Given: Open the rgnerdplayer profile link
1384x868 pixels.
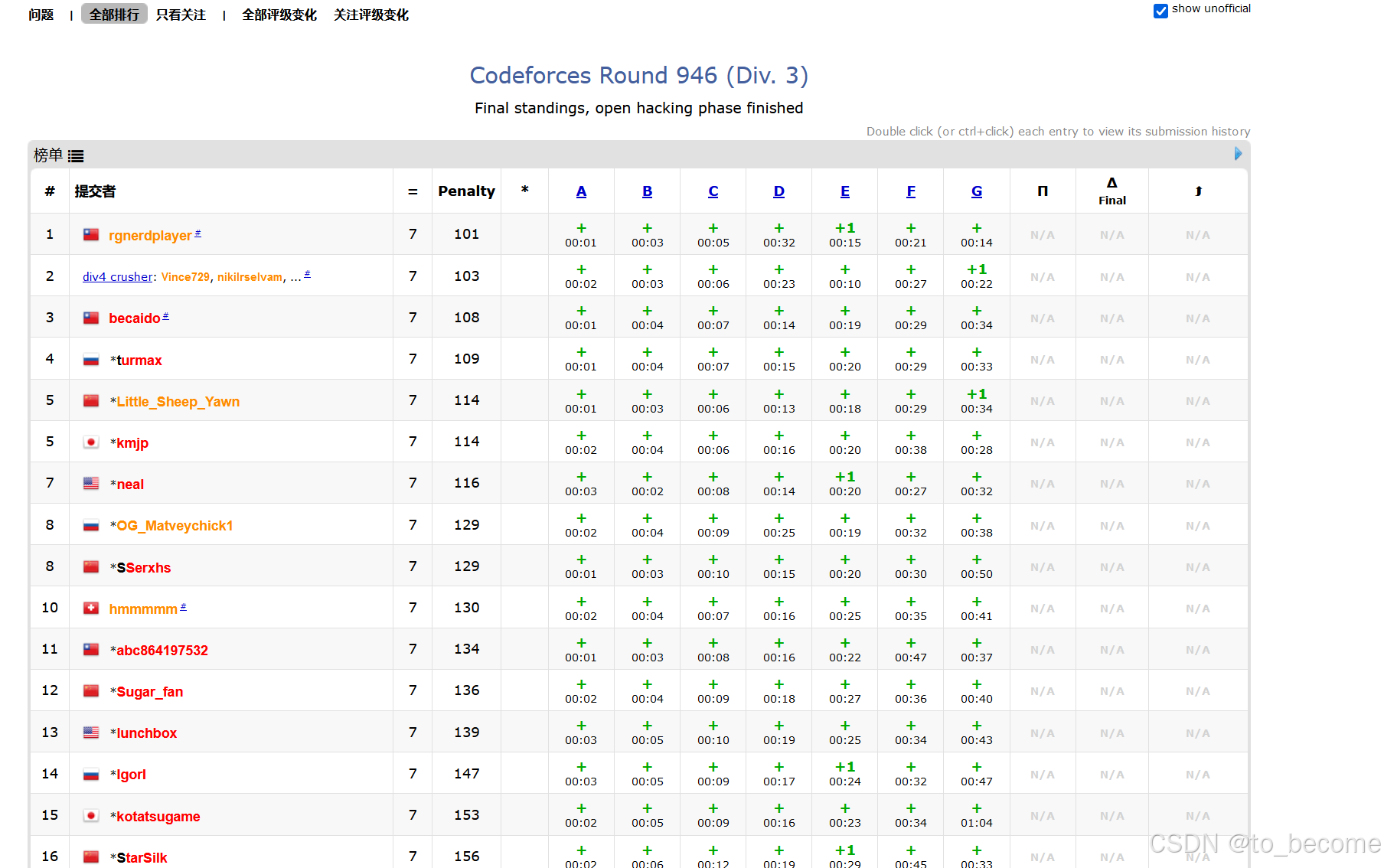Looking at the screenshot, I should tap(150, 236).
